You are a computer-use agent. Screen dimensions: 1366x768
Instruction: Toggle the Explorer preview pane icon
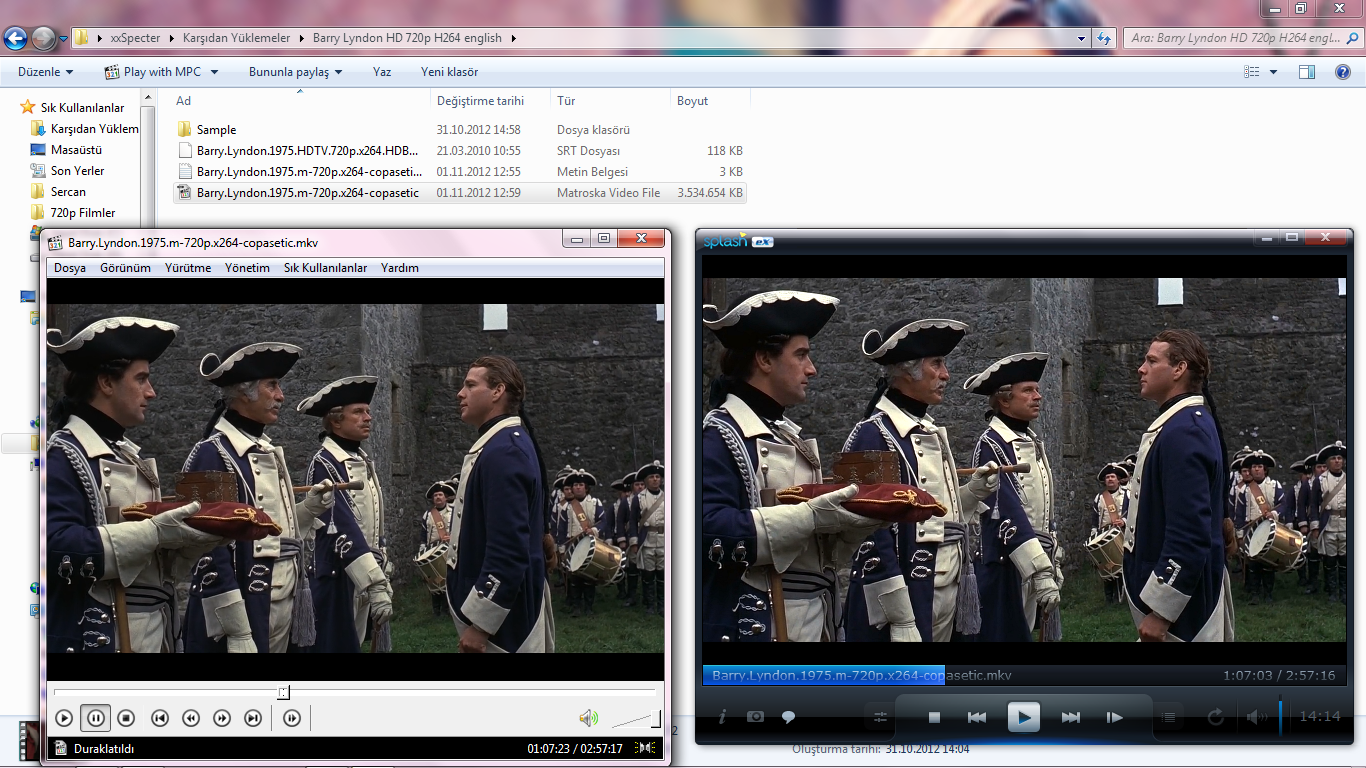click(x=1306, y=72)
